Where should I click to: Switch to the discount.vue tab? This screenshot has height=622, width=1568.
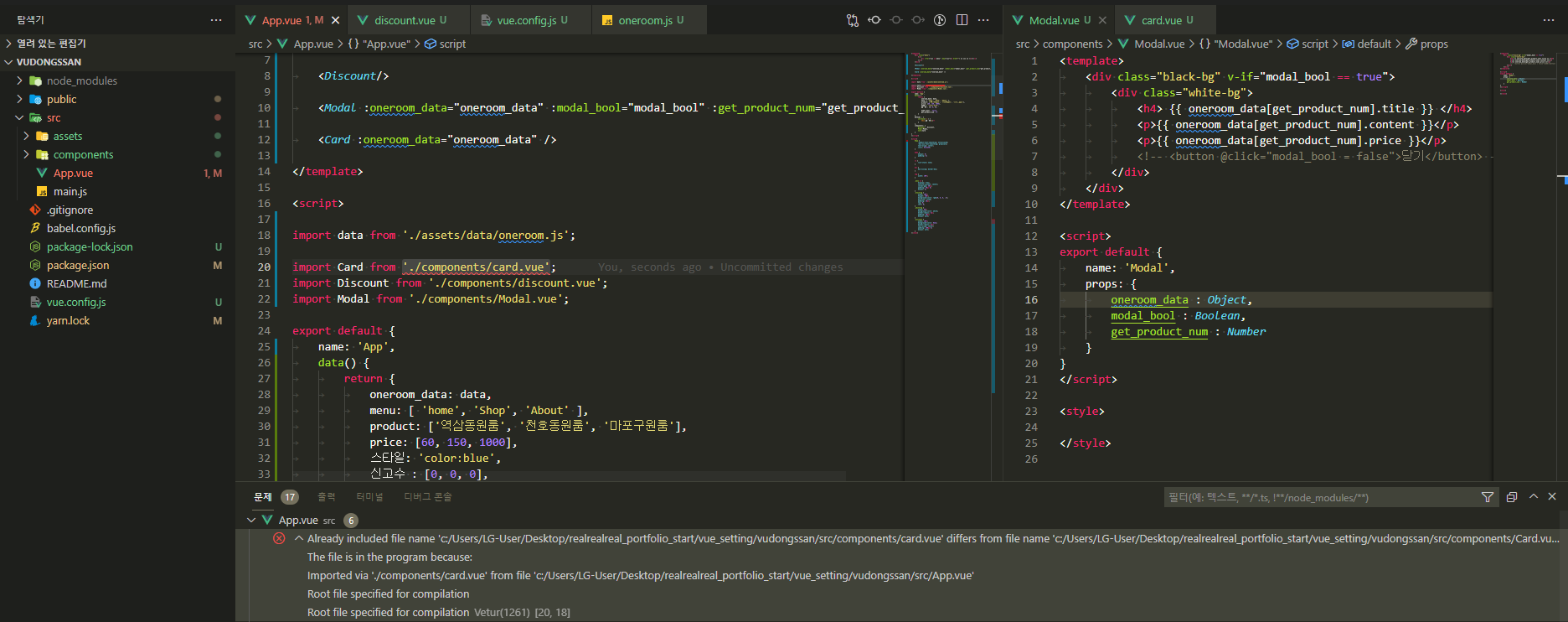[x=404, y=20]
